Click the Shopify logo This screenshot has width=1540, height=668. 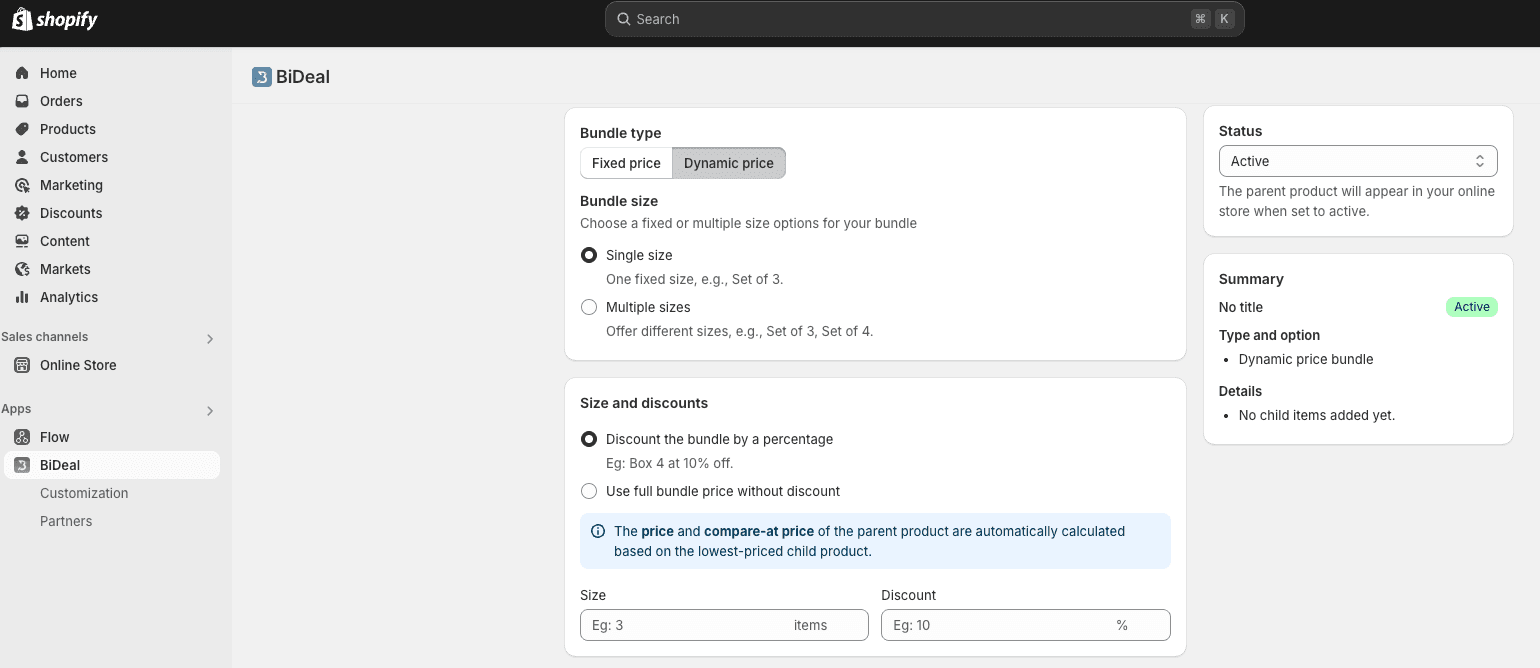[55, 19]
